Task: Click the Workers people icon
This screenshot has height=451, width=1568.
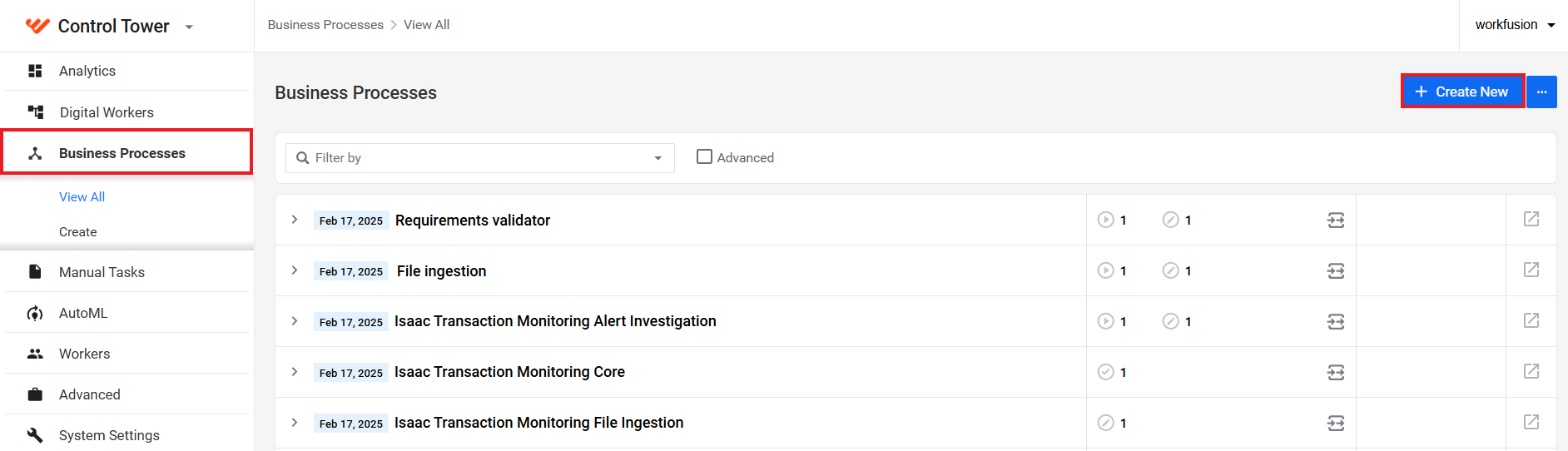Action: click(35, 354)
